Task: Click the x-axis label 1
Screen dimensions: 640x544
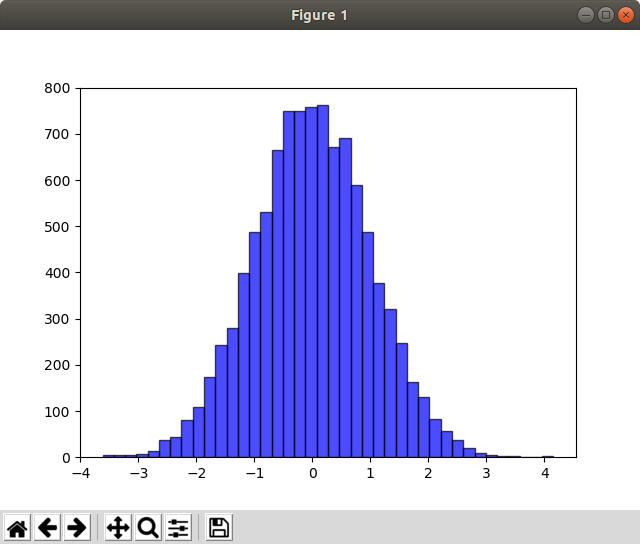Action: click(x=370, y=473)
